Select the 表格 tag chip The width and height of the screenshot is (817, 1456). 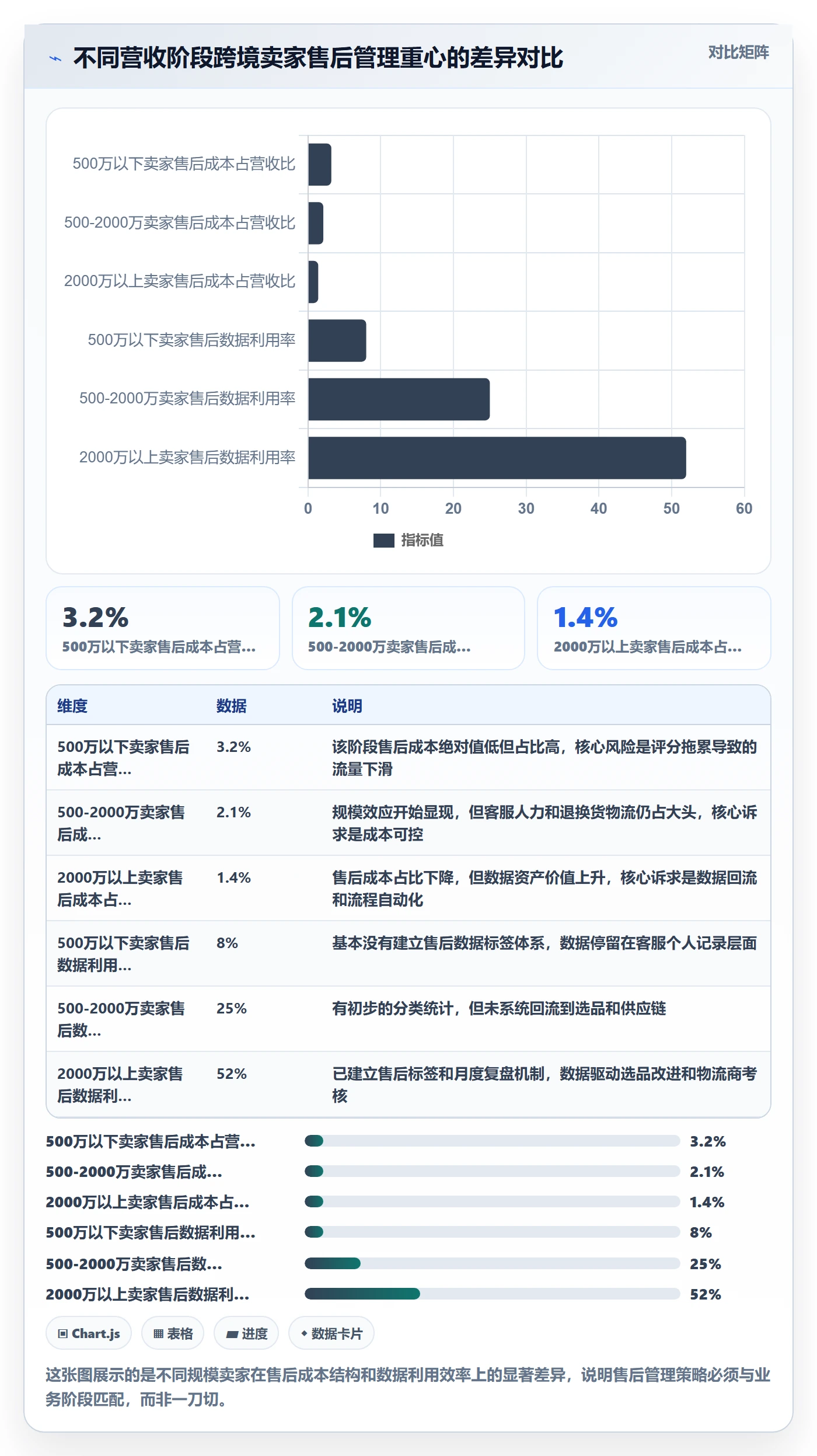pyautogui.click(x=173, y=1333)
